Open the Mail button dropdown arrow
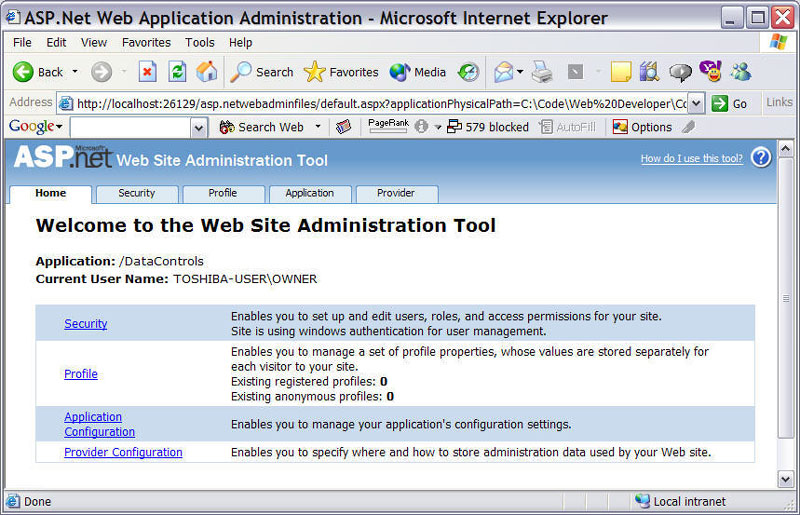The height and width of the screenshot is (515, 800). tap(520, 72)
